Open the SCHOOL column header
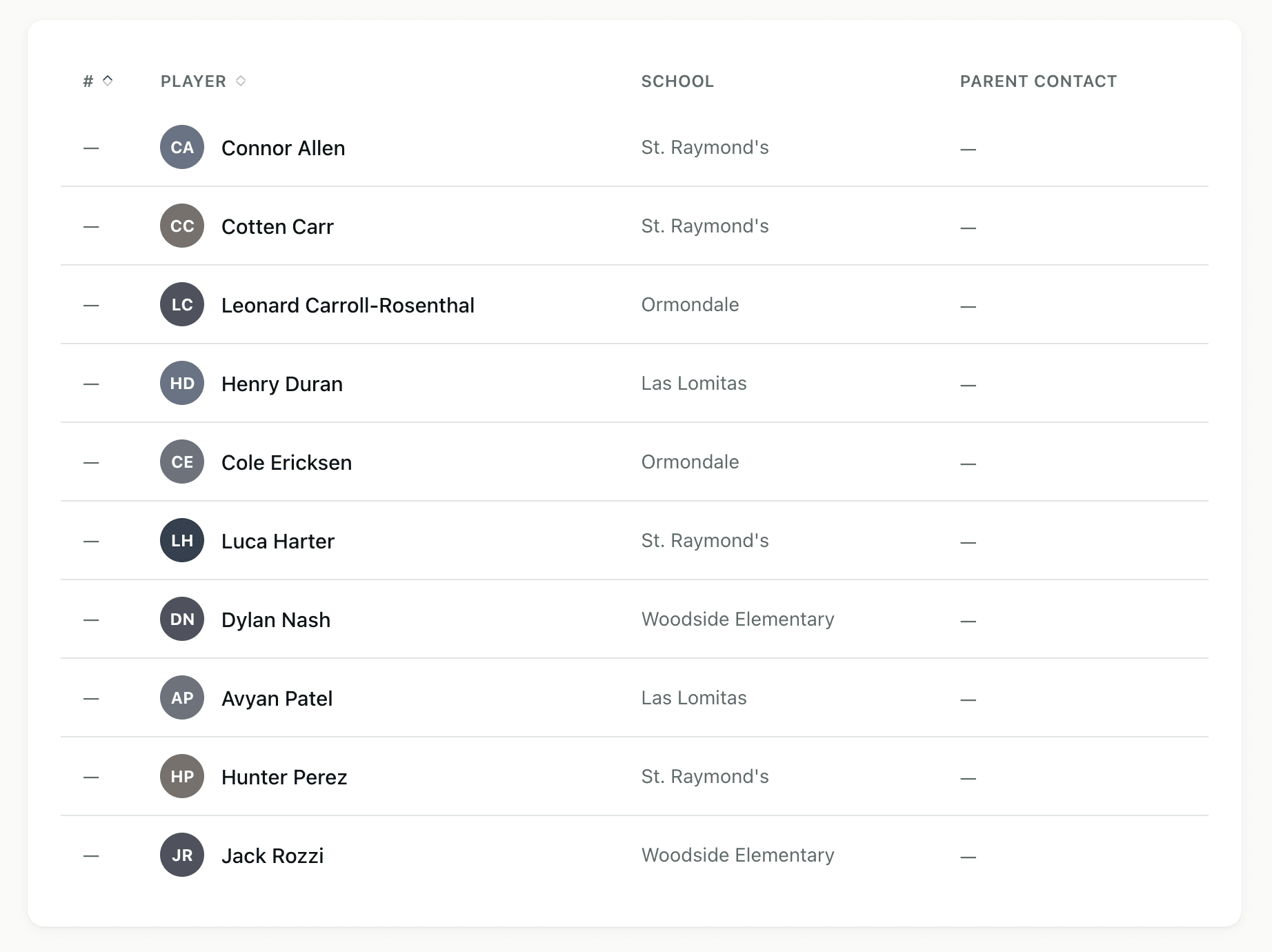 point(677,81)
